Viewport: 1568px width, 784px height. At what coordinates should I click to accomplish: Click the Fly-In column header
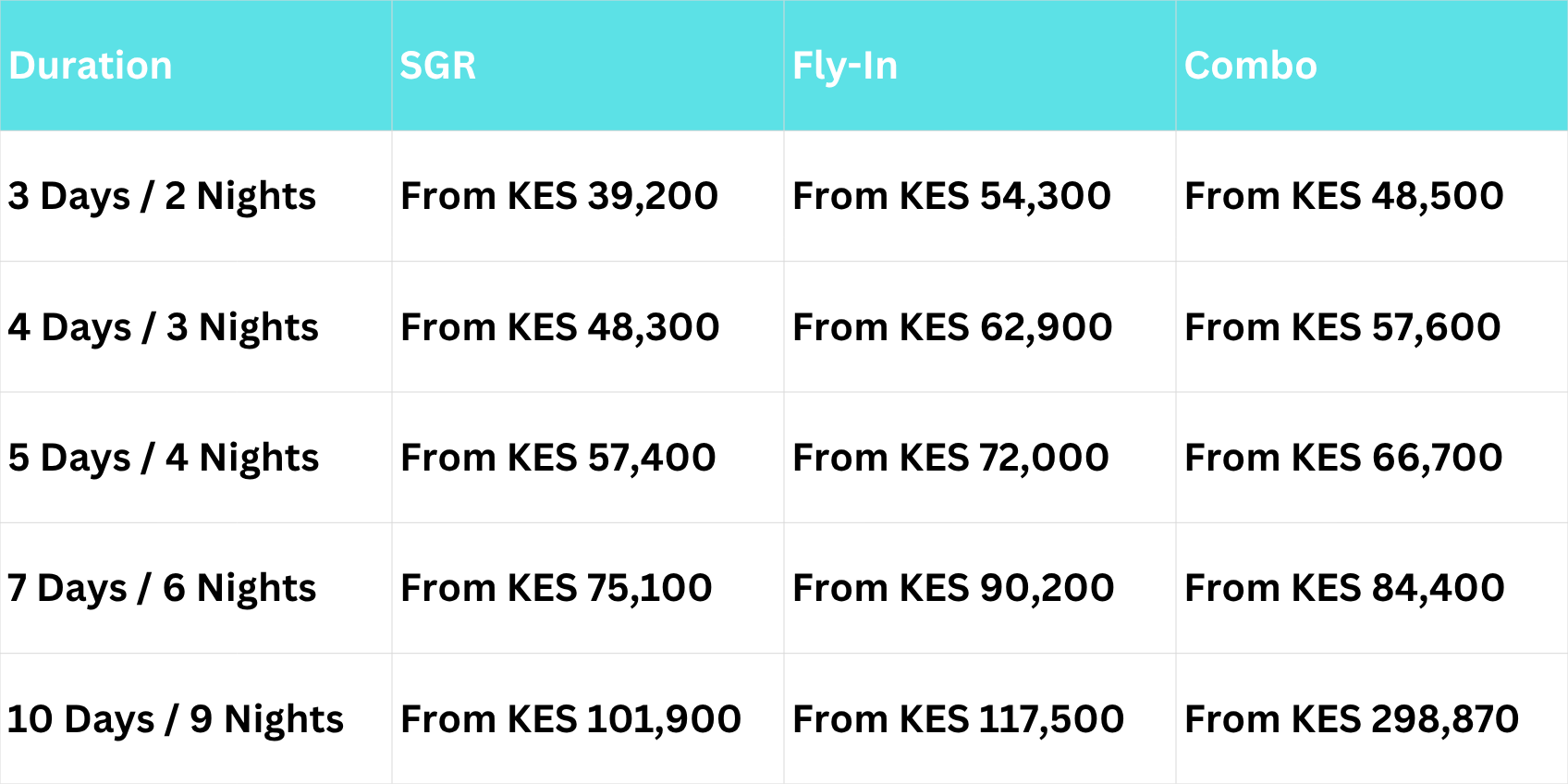coord(845,66)
